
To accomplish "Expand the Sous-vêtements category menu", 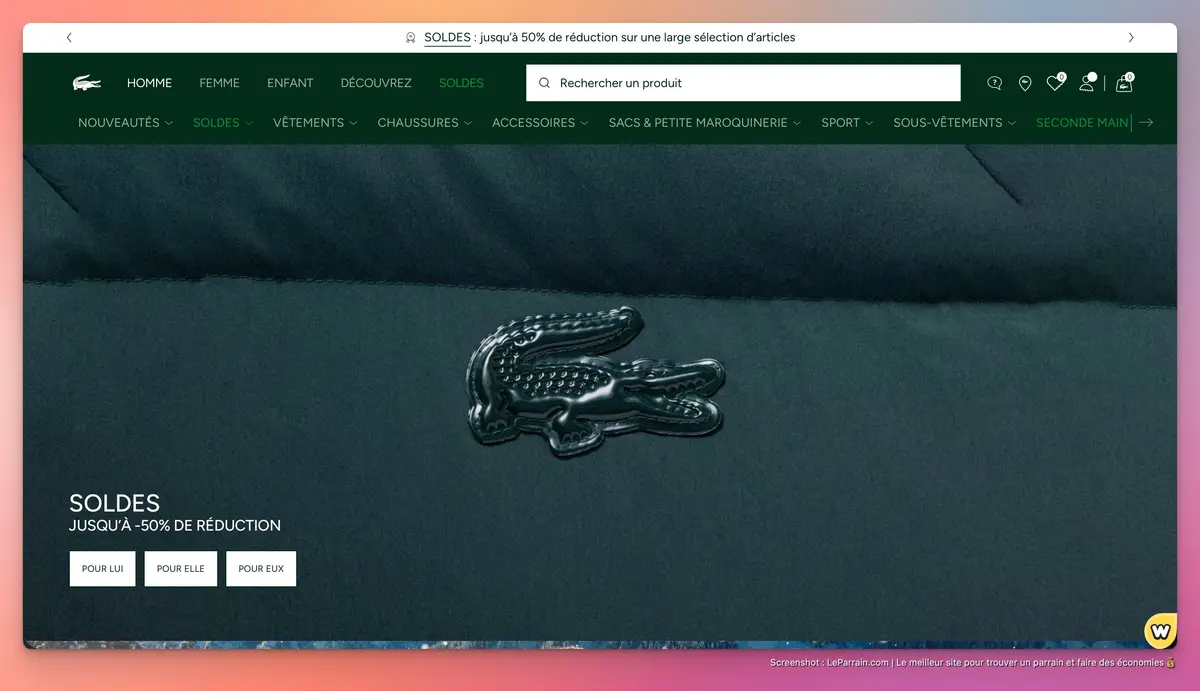I will pyautogui.click(x=954, y=122).
